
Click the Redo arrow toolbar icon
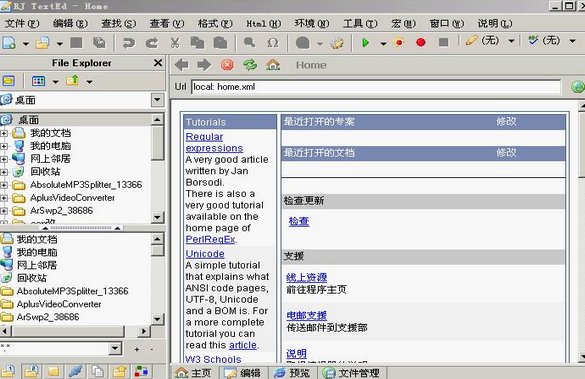152,43
